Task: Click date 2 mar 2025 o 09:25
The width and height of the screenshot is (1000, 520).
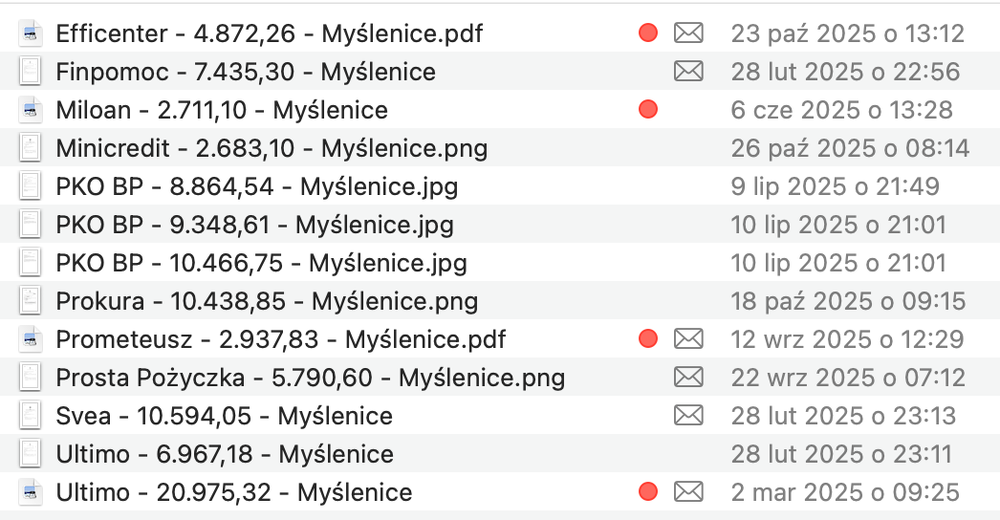Action: (846, 493)
